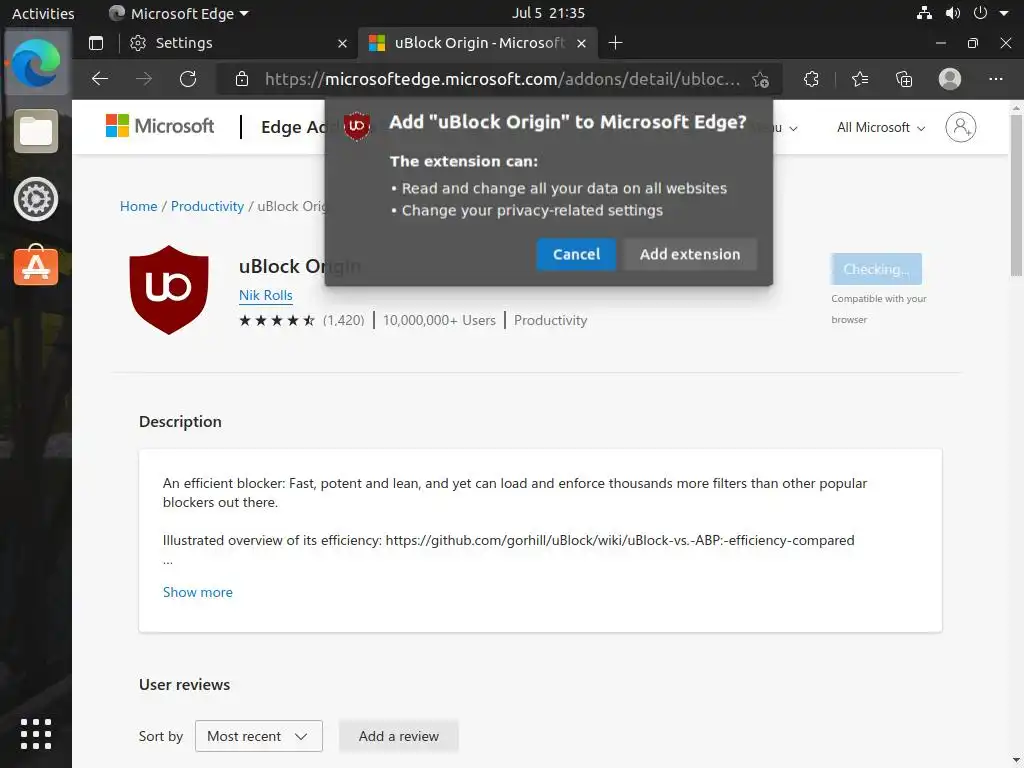Follow the Home breadcrumb link
Screen dimensions: 1024x768
[138, 206]
